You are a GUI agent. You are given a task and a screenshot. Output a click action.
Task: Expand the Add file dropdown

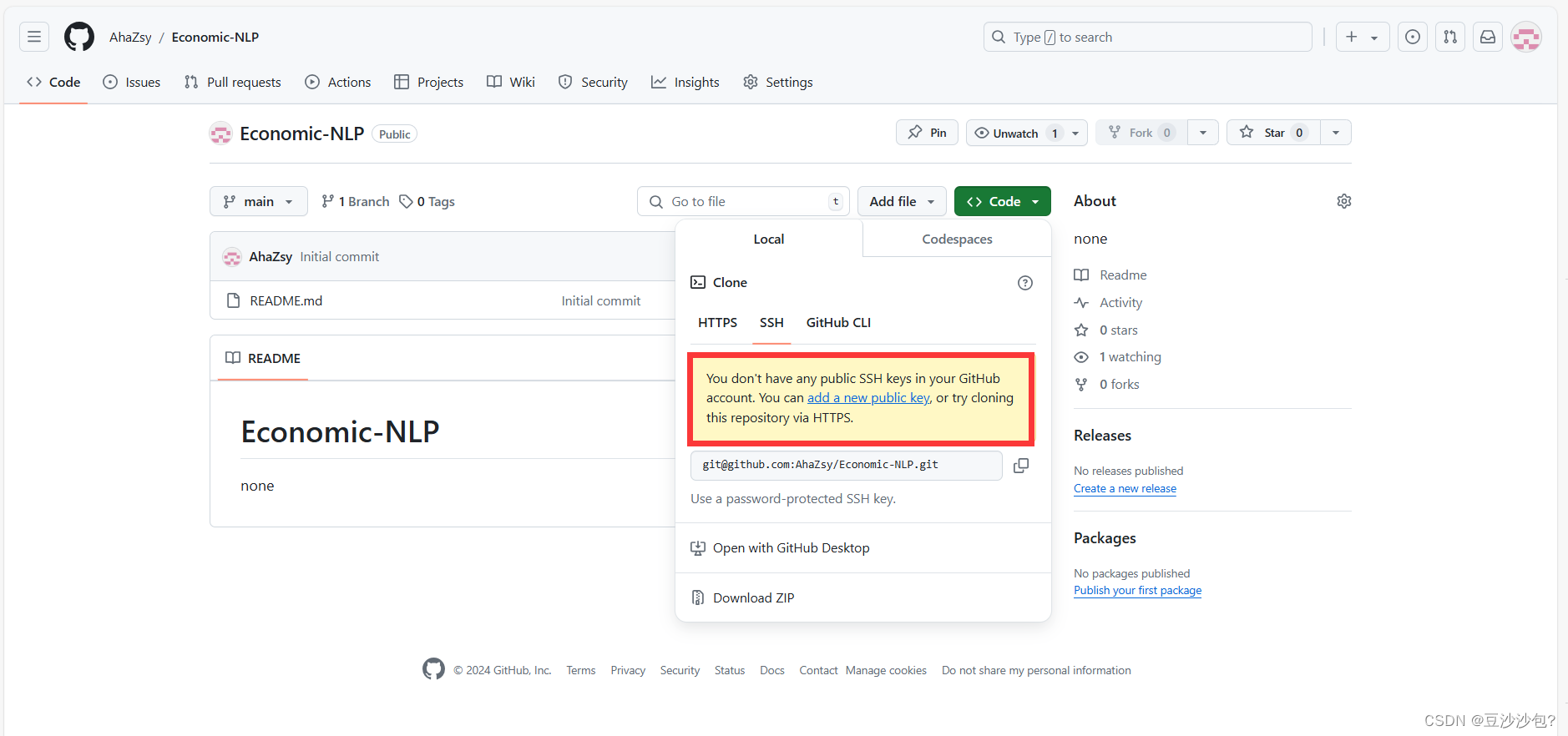click(x=902, y=201)
